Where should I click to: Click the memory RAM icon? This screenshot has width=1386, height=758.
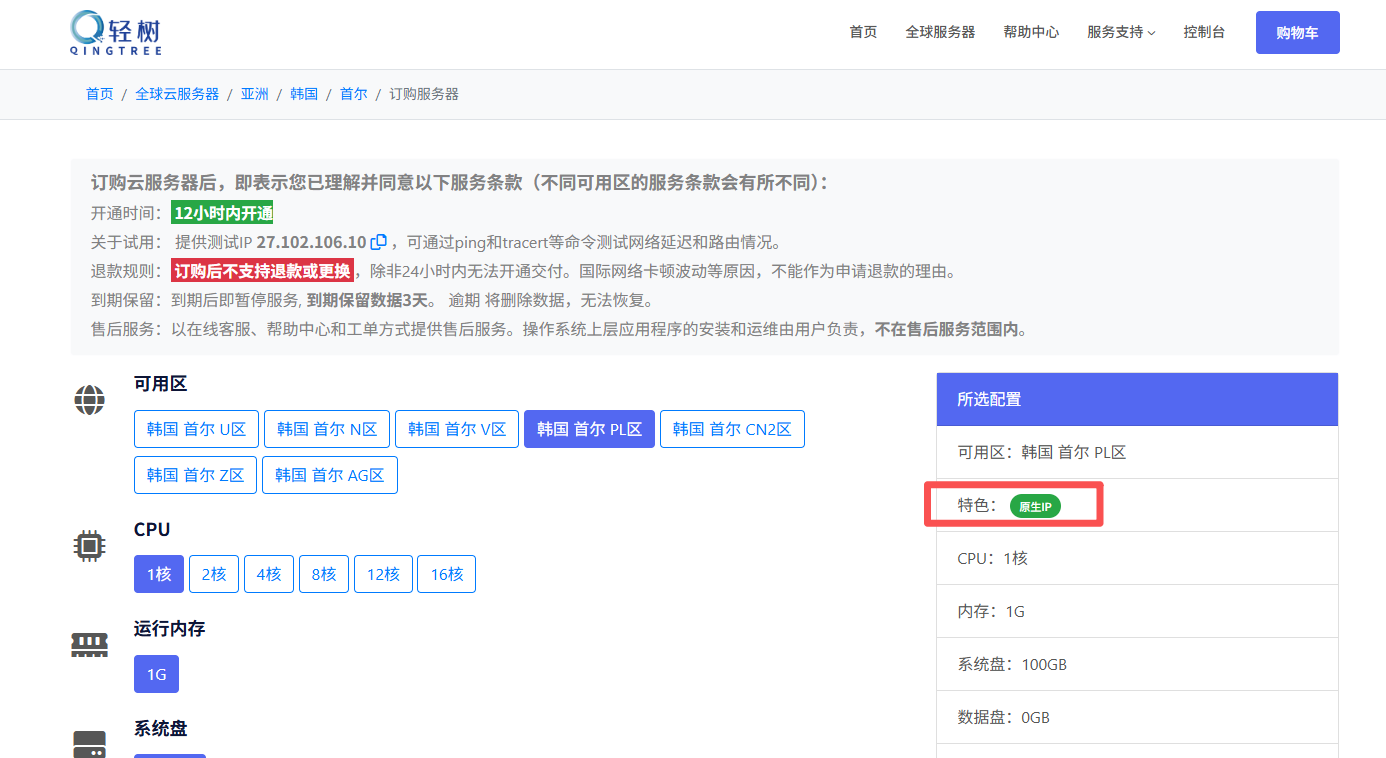[x=90, y=645]
